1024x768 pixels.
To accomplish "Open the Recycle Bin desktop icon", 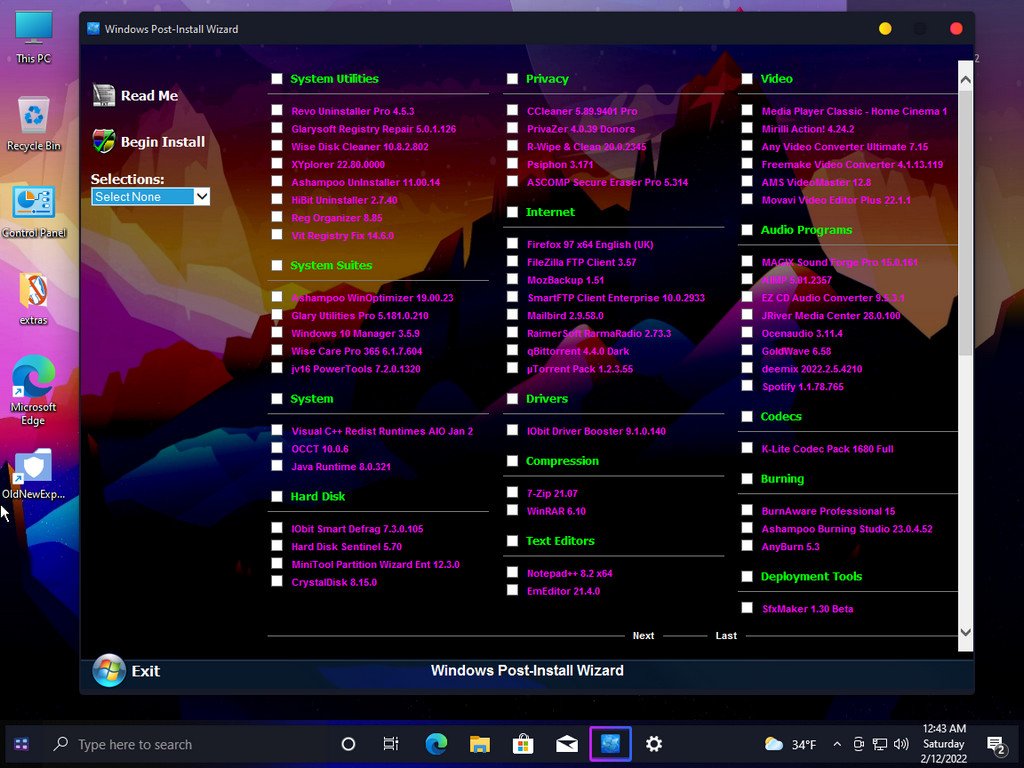I will 33,124.
